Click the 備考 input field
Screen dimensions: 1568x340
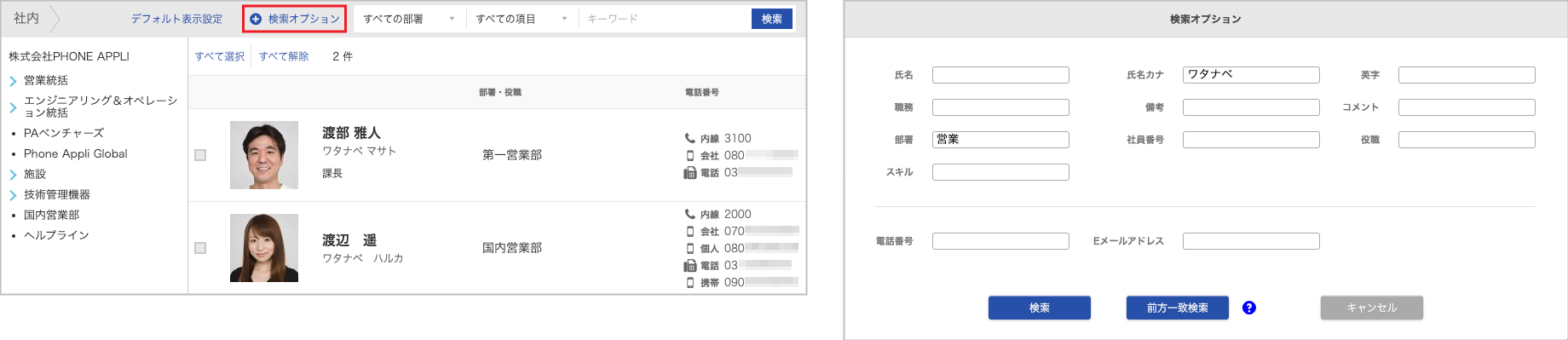[x=1251, y=107]
